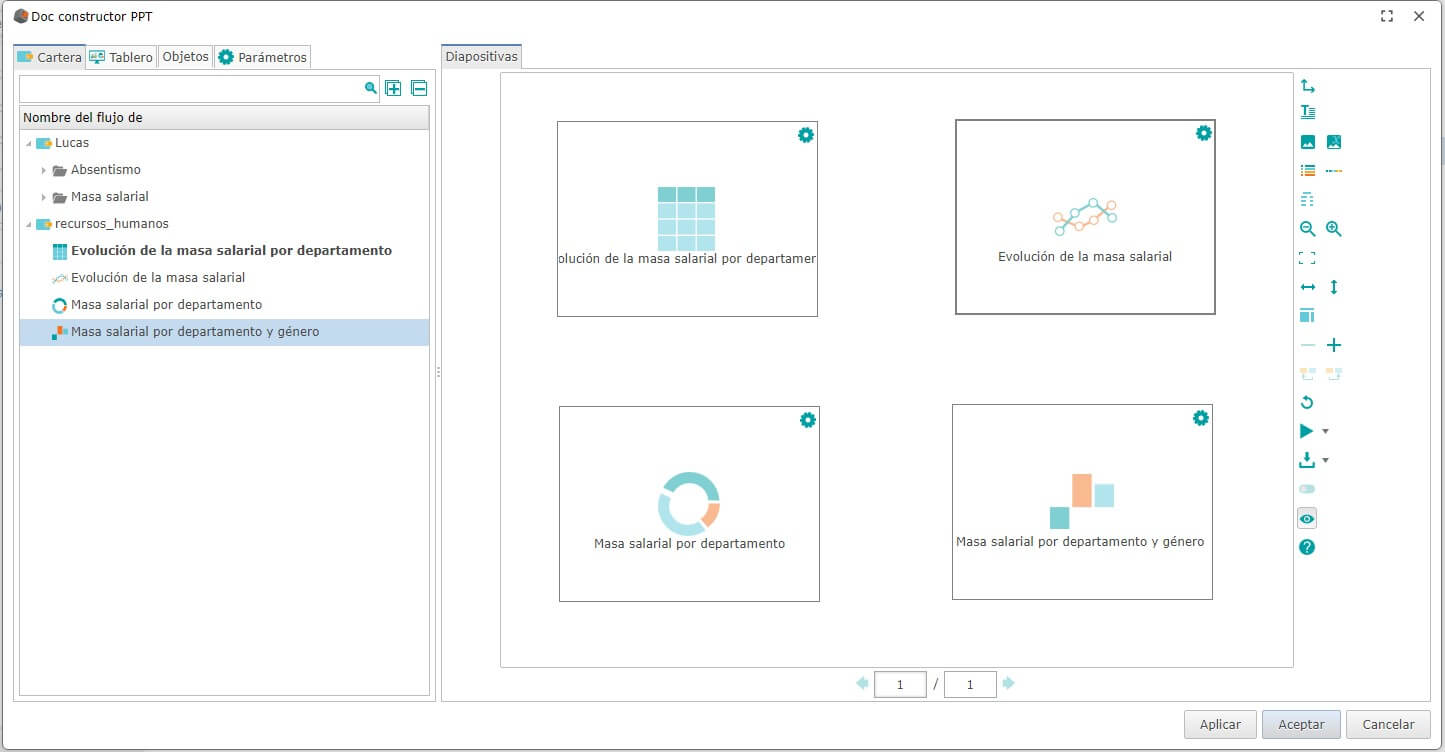Open the dropdown arrow beside the play icon

[x=1325, y=432]
